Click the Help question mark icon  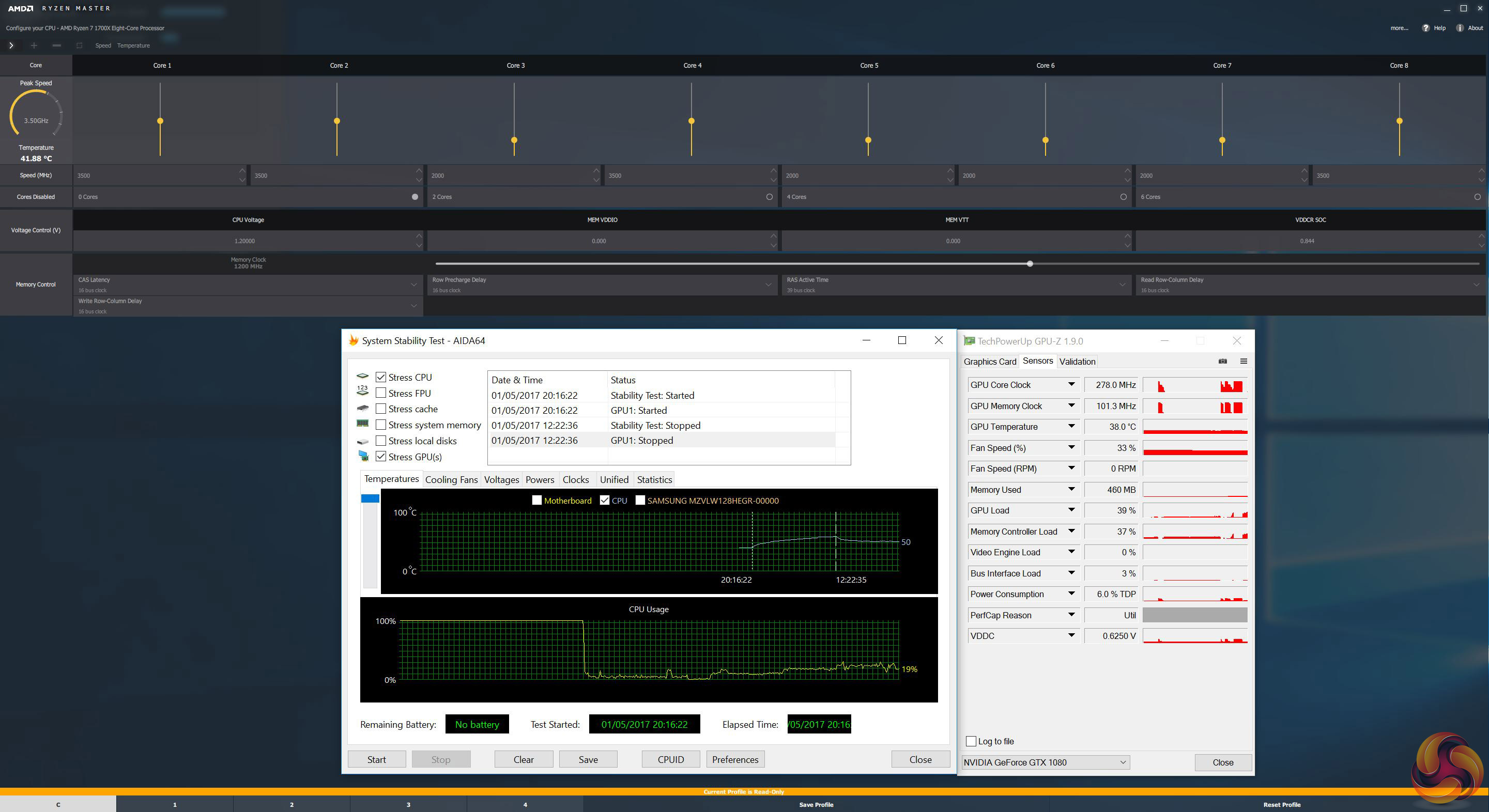coord(1425,28)
